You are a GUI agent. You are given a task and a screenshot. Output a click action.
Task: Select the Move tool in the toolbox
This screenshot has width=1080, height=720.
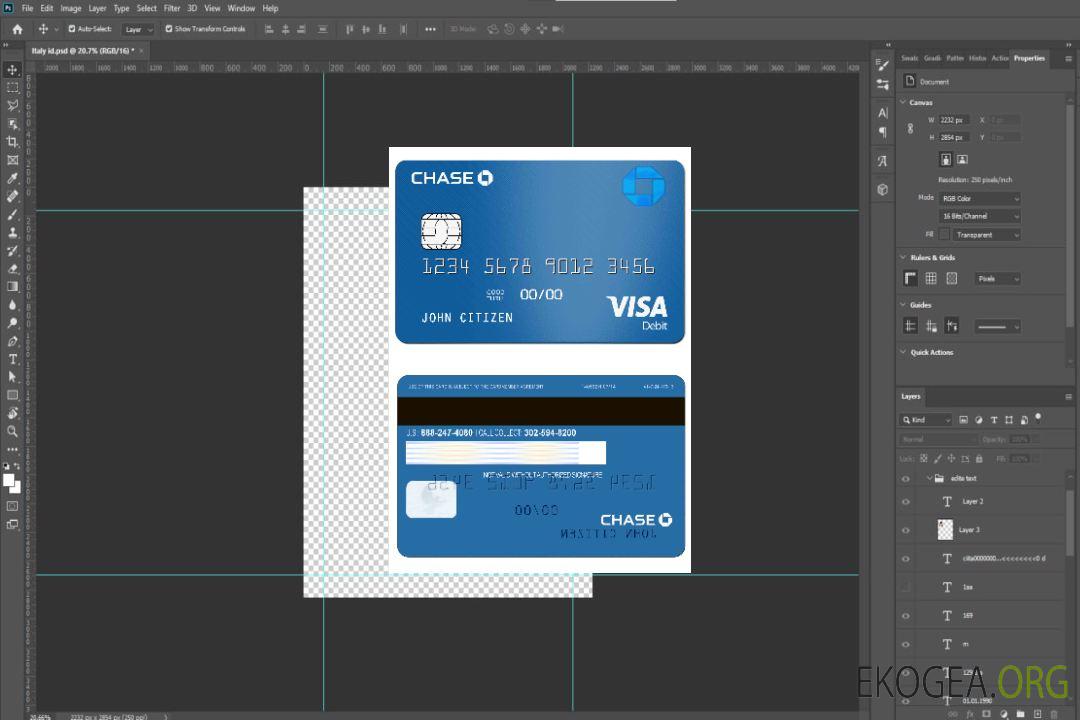pyautogui.click(x=12, y=70)
